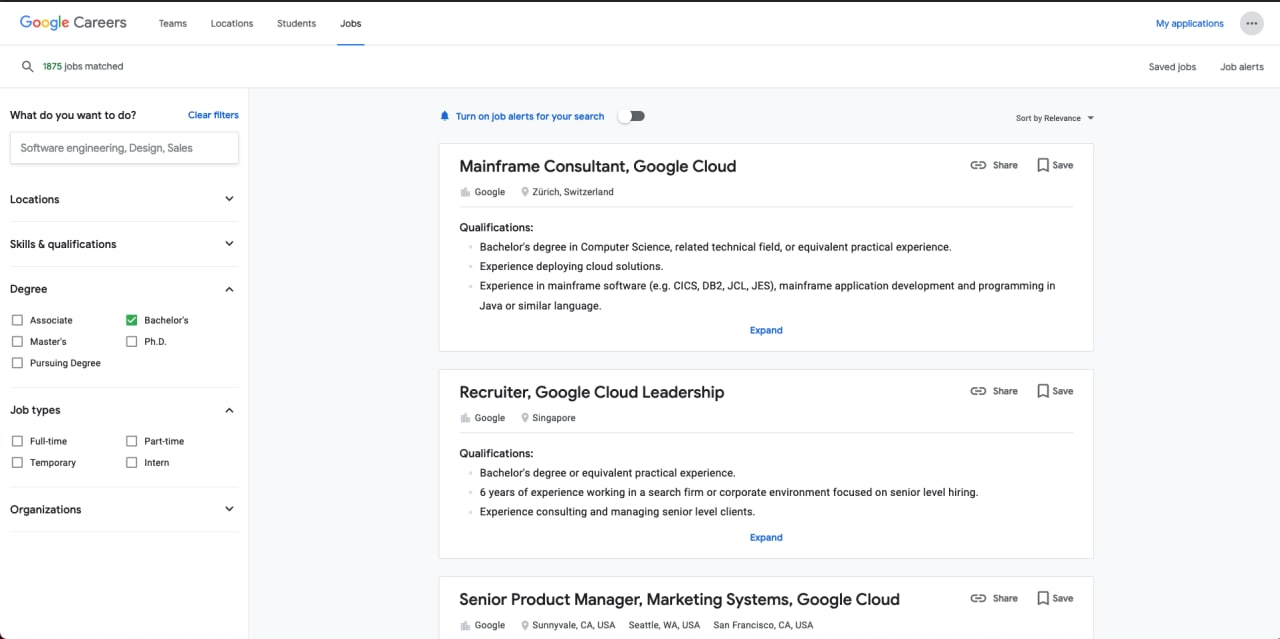Click the location pin beside Sunnyvale, CA, USA
The width and height of the screenshot is (1280, 639).
click(525, 625)
